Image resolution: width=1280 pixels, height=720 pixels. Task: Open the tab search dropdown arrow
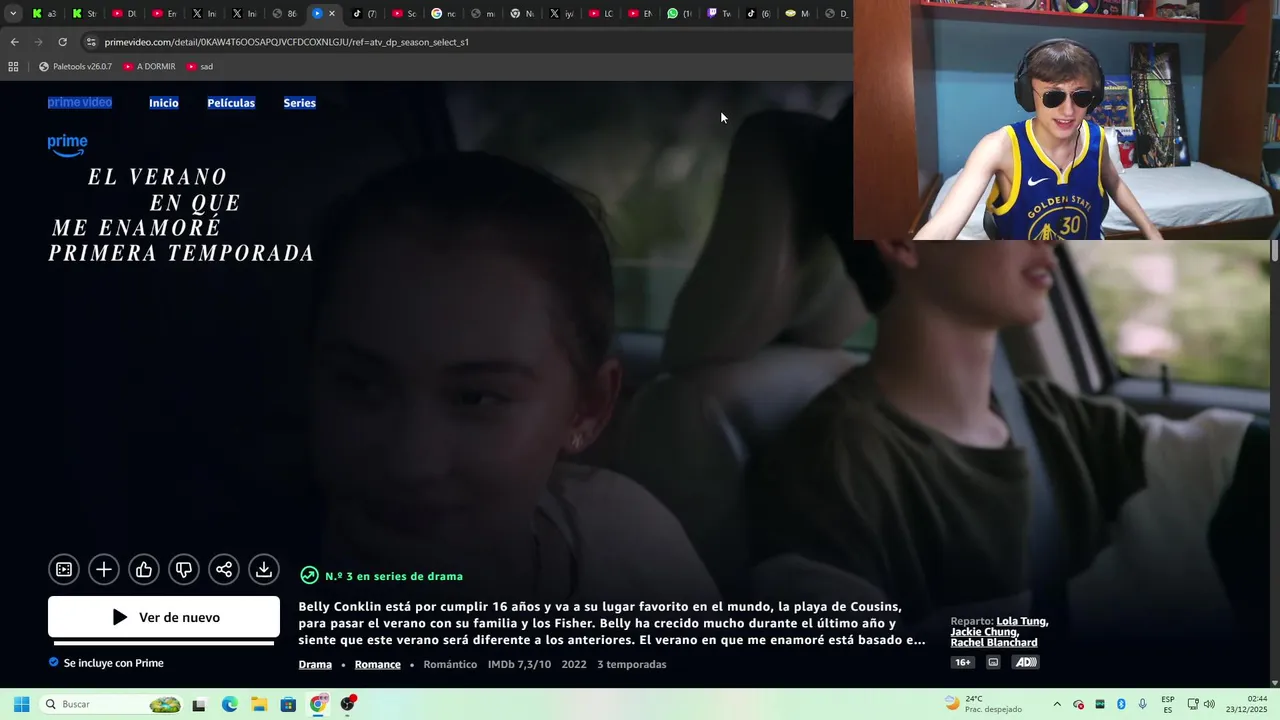[13, 13]
